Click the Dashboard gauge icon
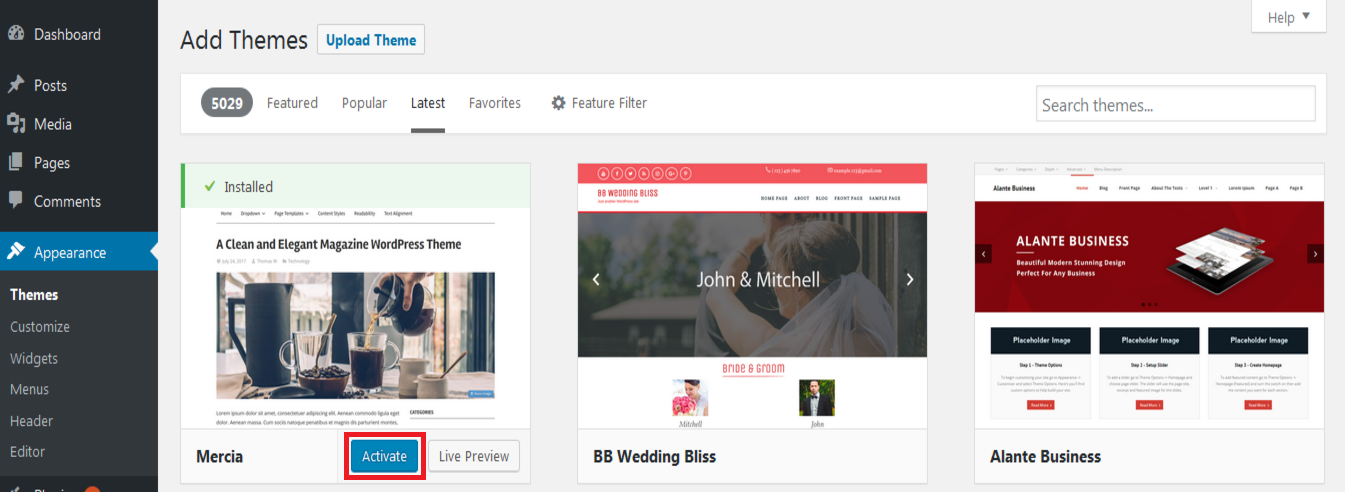 coord(15,33)
